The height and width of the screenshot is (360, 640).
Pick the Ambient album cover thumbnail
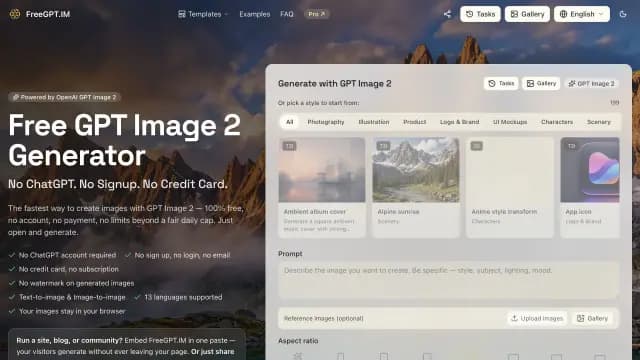click(x=322, y=170)
